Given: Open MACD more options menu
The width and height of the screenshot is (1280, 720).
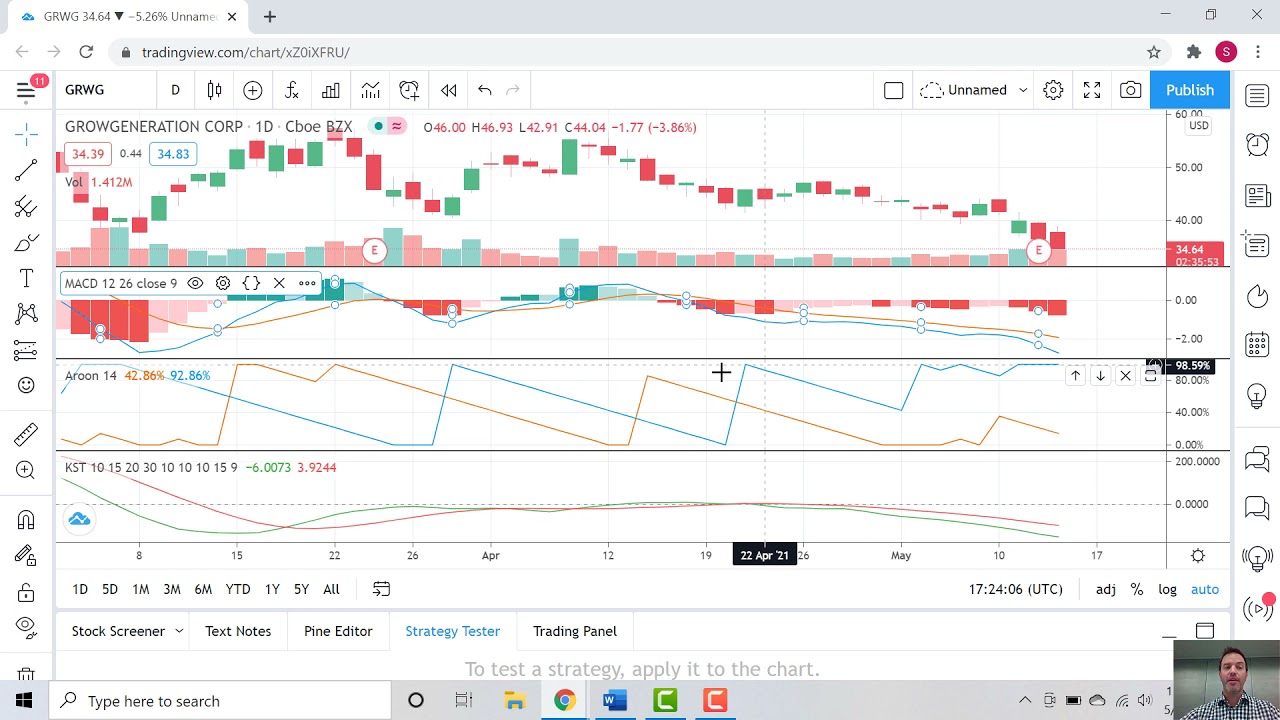Looking at the screenshot, I should pos(307,283).
